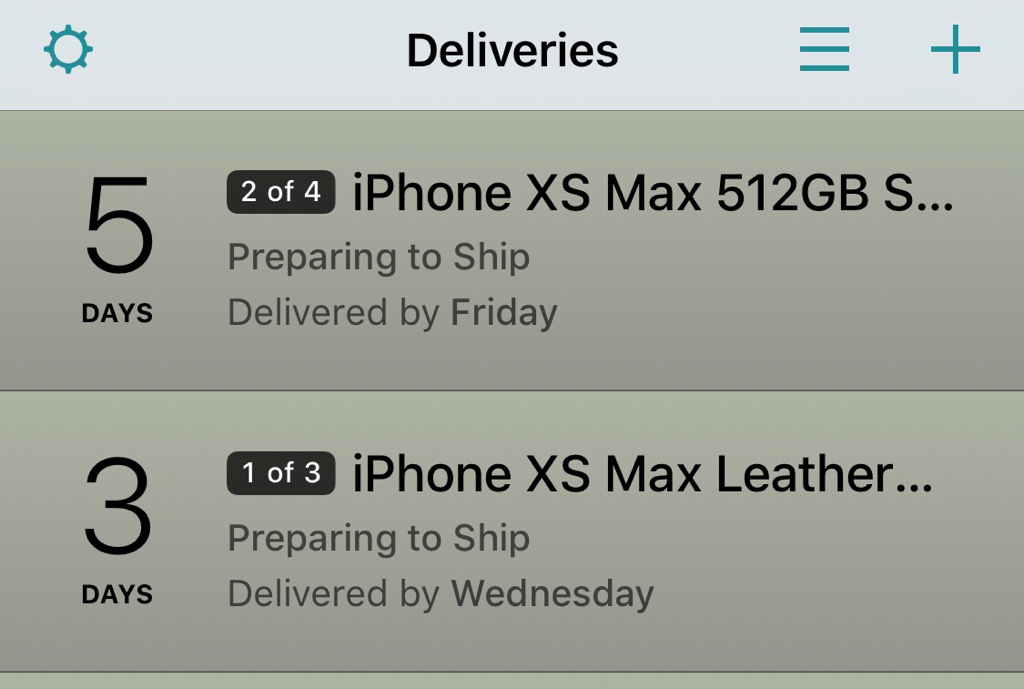Tap the 5 days countdown number
The height and width of the screenshot is (689, 1024).
[118, 226]
